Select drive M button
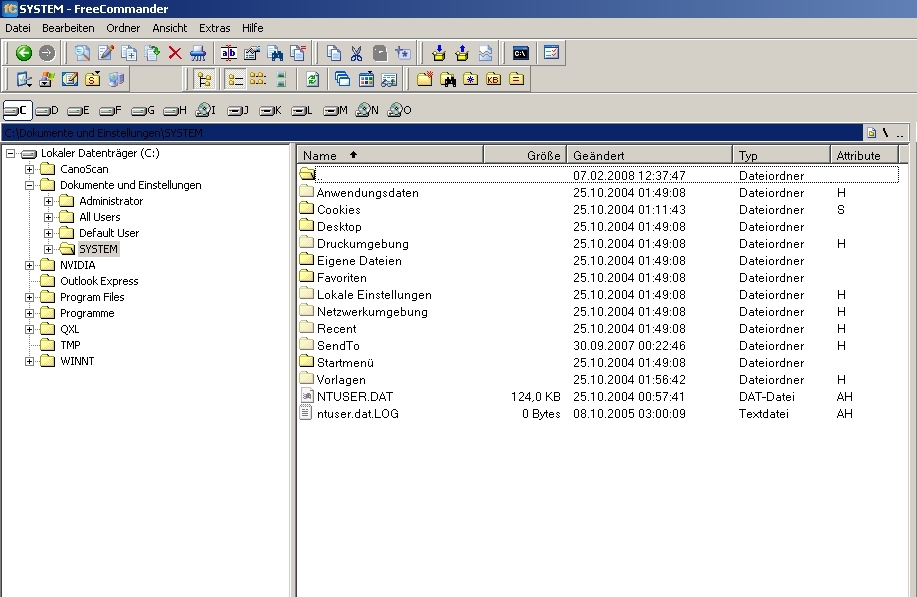Image resolution: width=917 pixels, height=597 pixels. pyautogui.click(x=336, y=110)
